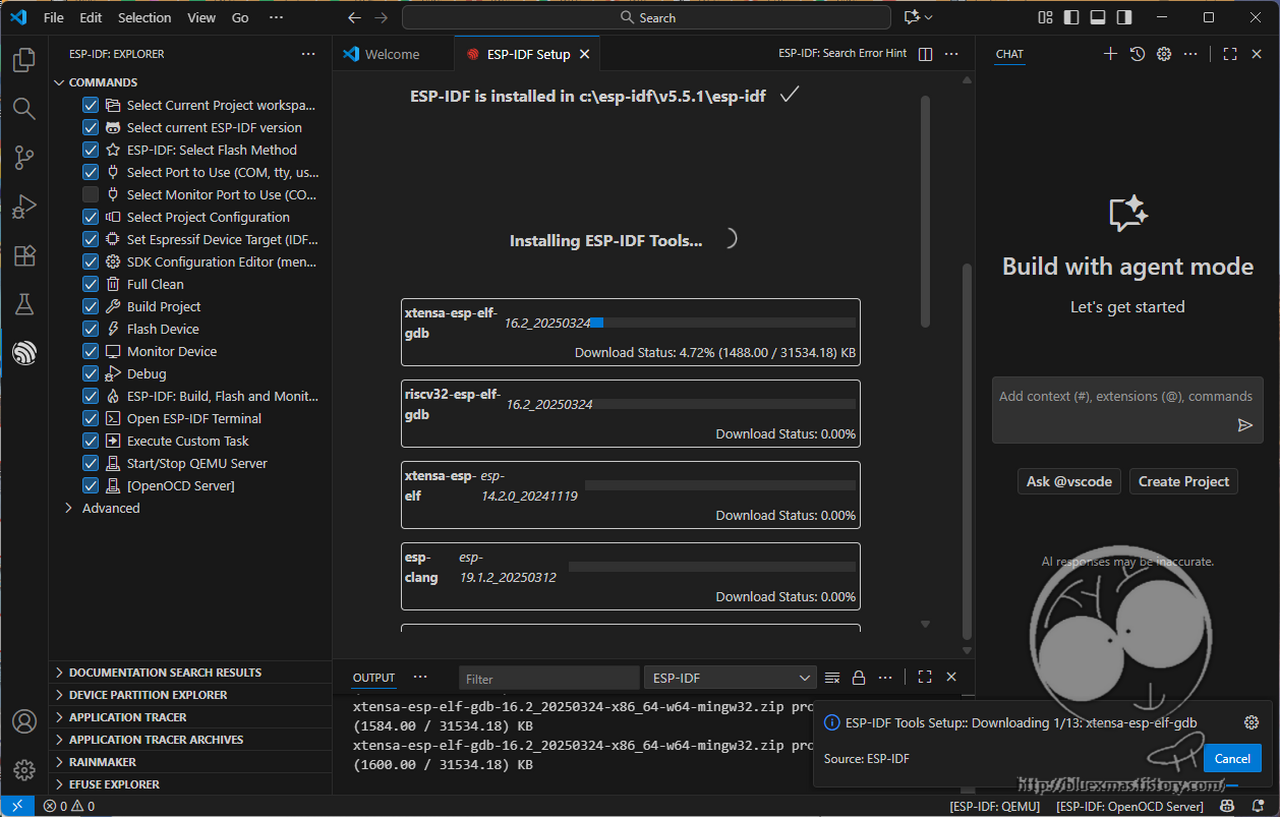The height and width of the screenshot is (817, 1280).
Task: Toggle panel layout icon
Action: coord(1098,17)
